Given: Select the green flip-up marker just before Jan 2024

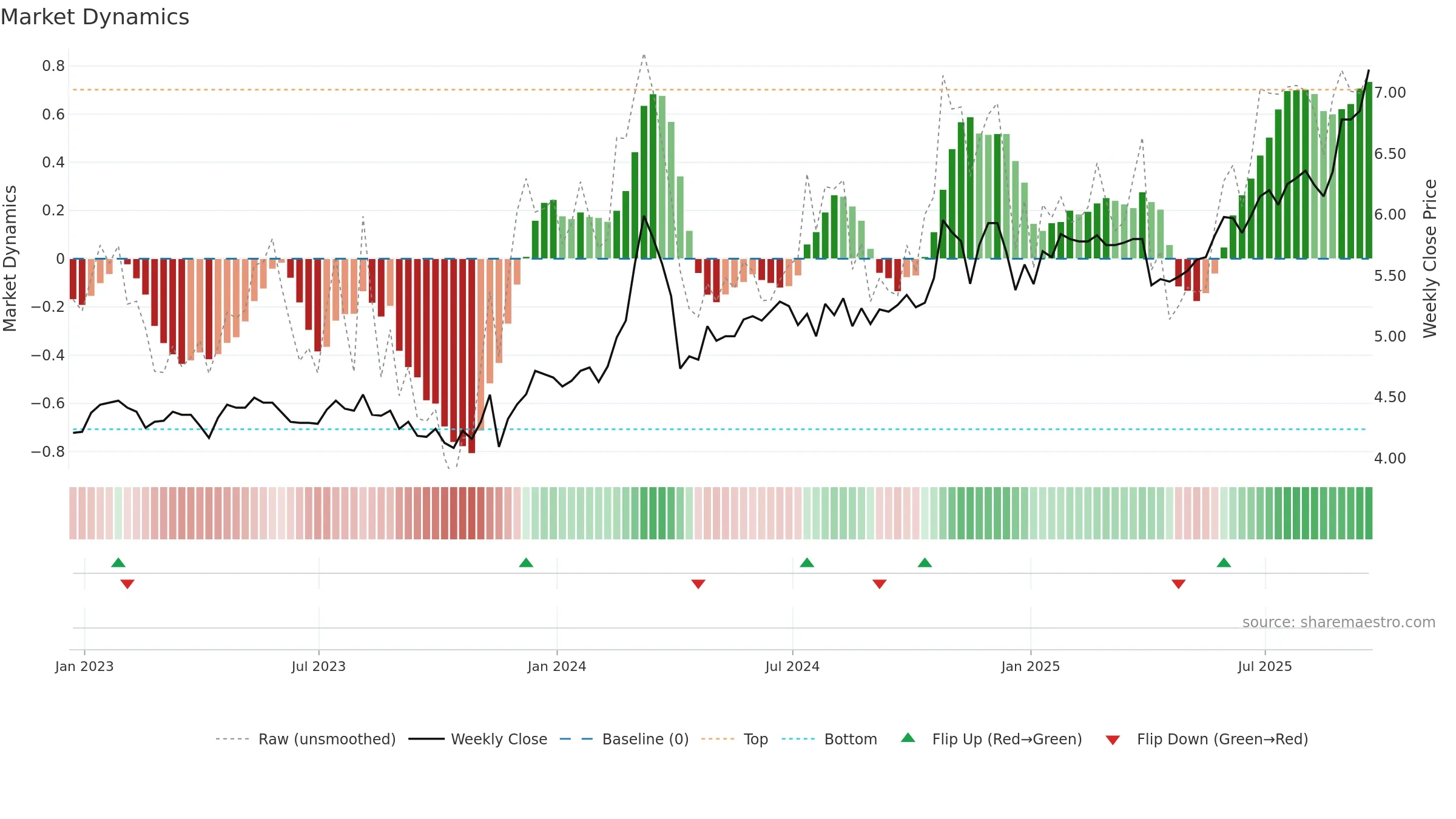Looking at the screenshot, I should (x=526, y=562).
